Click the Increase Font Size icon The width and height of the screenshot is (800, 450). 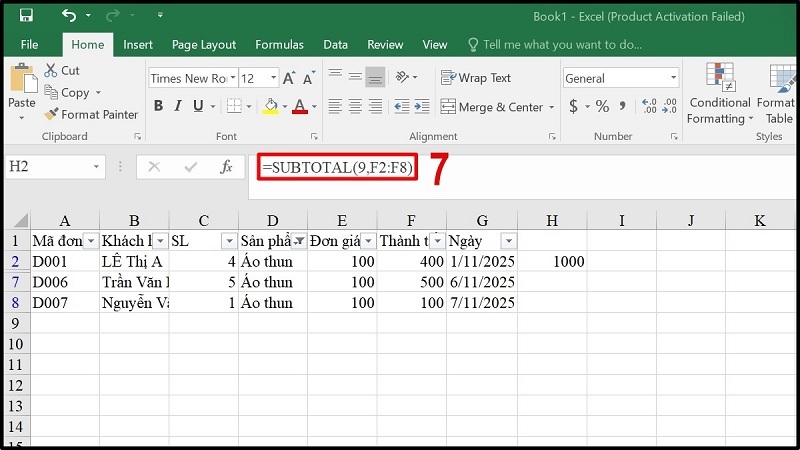pyautogui.click(x=289, y=78)
